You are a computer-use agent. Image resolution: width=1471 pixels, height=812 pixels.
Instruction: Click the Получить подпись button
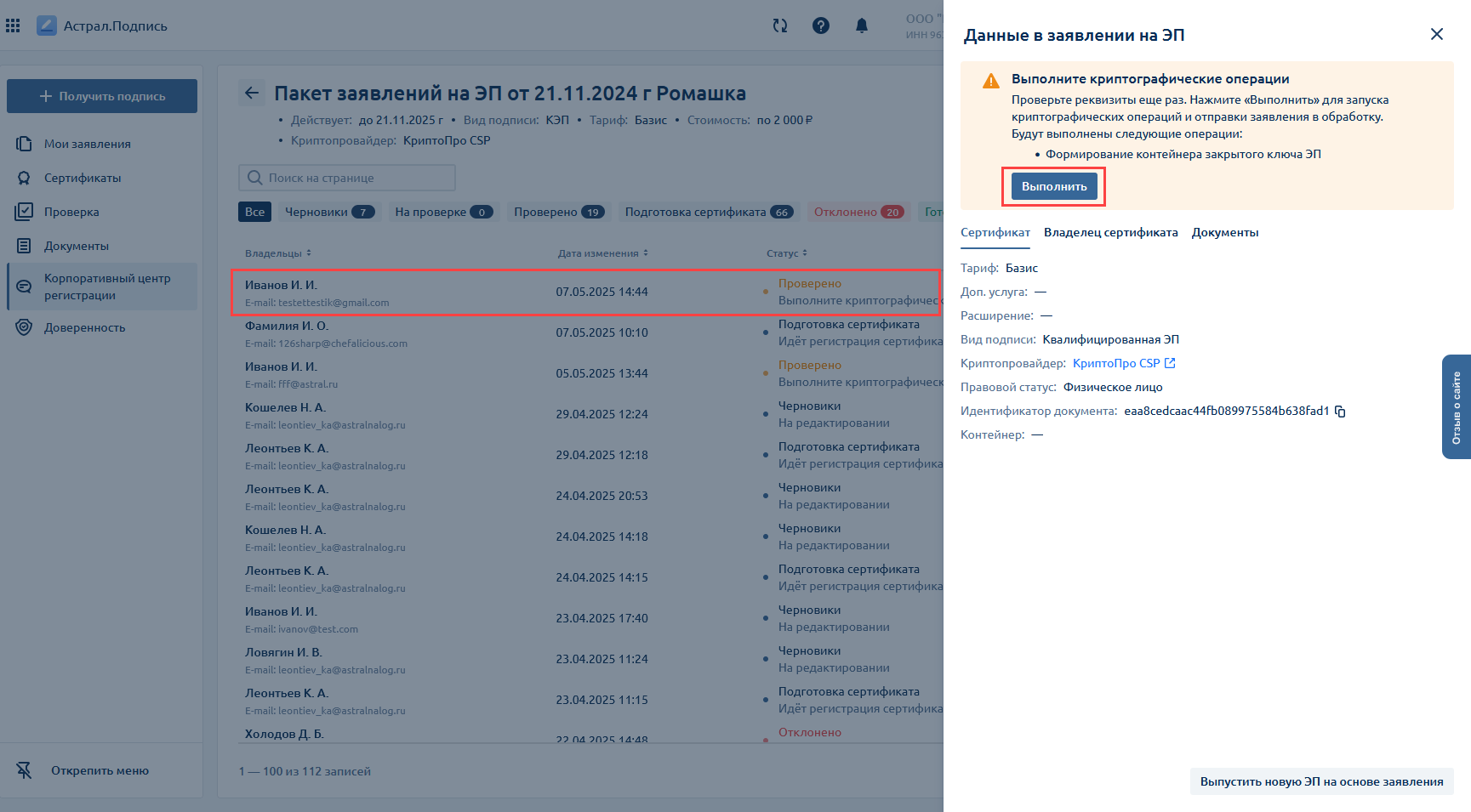click(x=102, y=96)
